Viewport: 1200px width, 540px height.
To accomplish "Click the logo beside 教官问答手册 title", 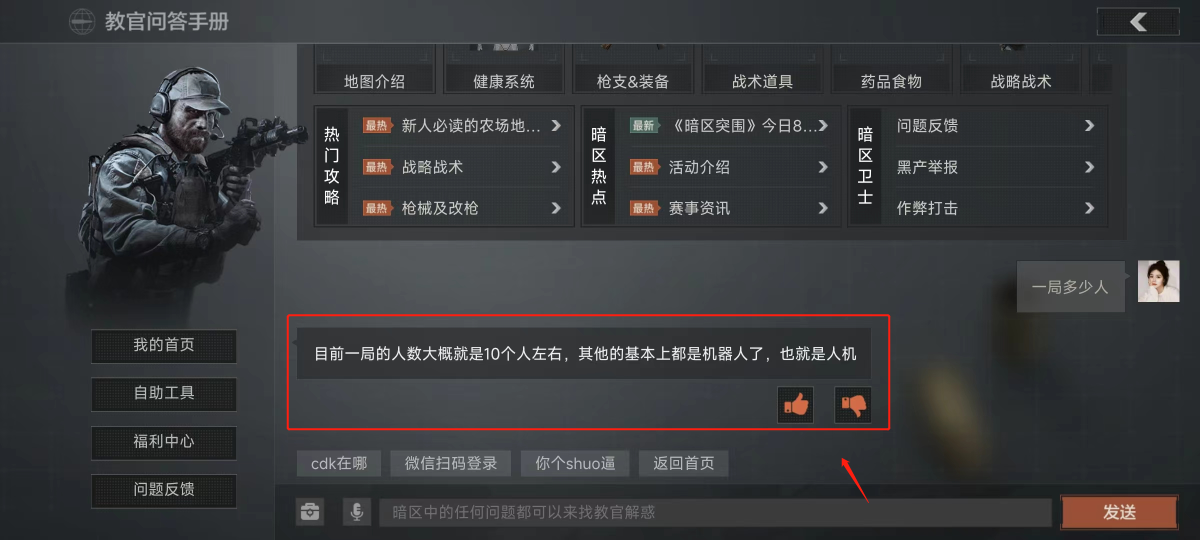I will [x=83, y=21].
